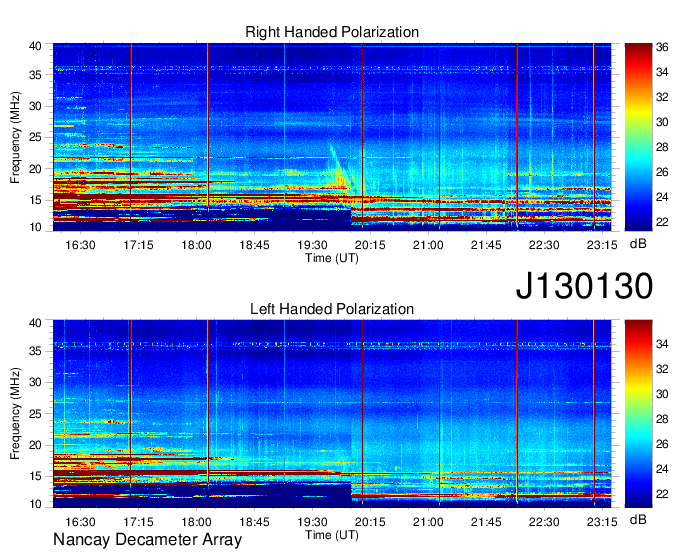Click the 26 value on the top colorbar
Screen dimensions: 680x552
pos(662,172)
